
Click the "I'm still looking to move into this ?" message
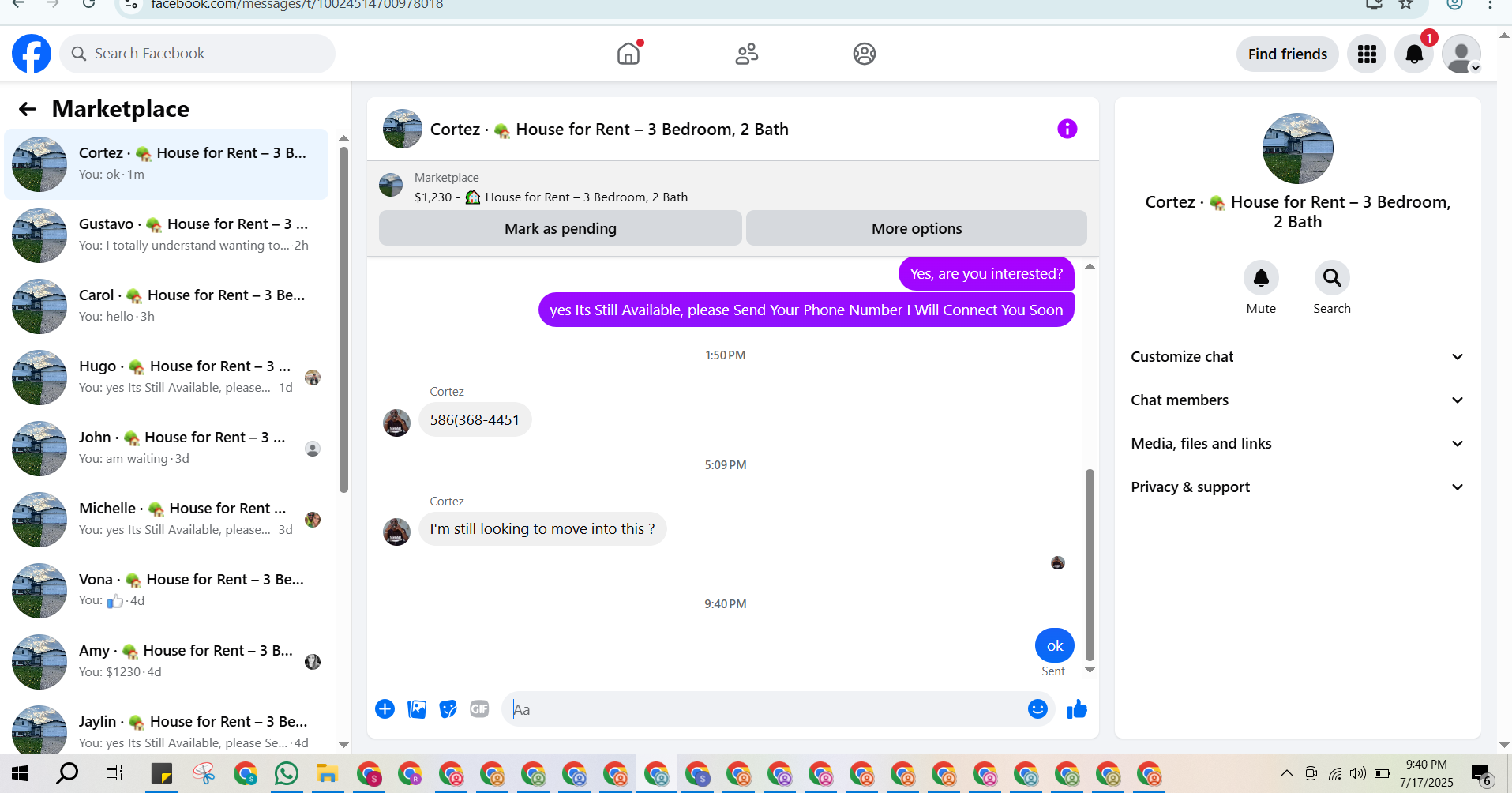pyautogui.click(x=542, y=529)
